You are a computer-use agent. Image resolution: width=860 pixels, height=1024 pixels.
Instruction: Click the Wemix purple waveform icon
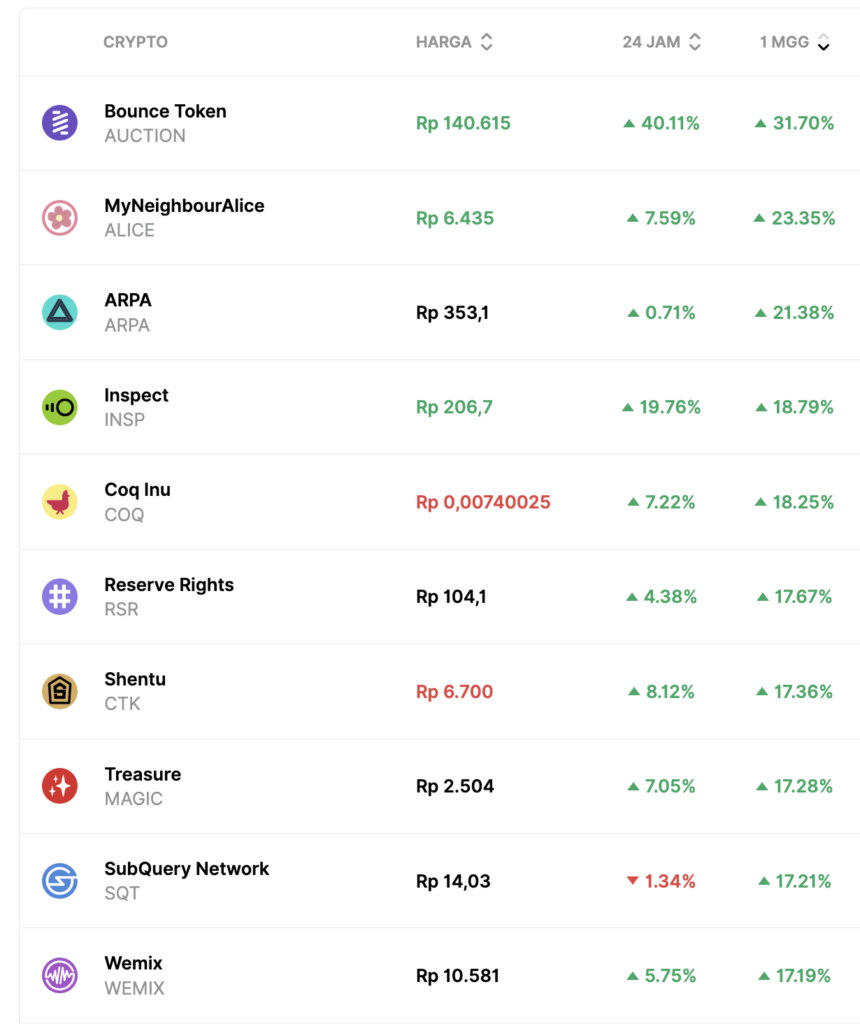59,975
